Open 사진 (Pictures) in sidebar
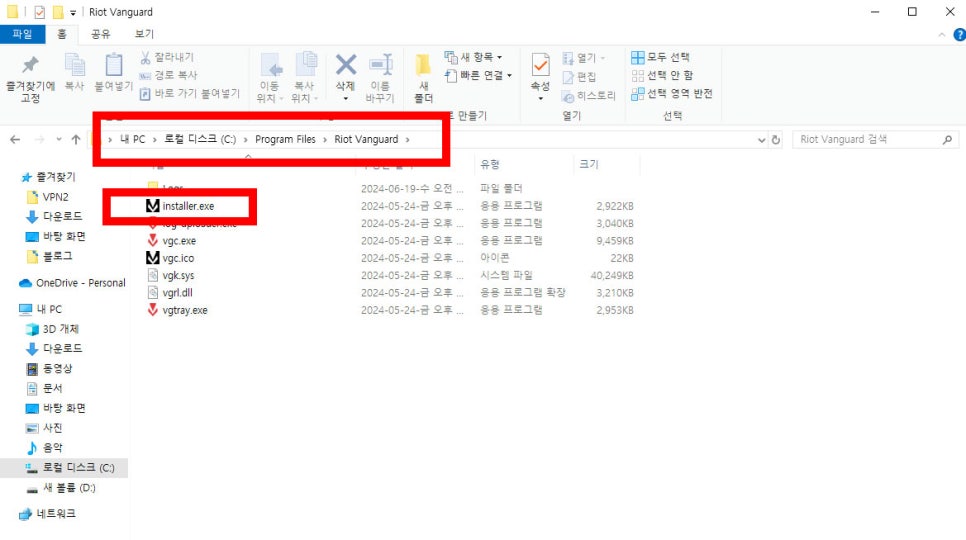Image resolution: width=966 pixels, height=540 pixels. point(44,428)
